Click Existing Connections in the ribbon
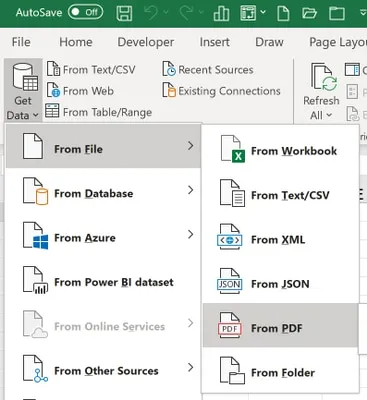Screen dimensions: 367x400 click(x=221, y=91)
